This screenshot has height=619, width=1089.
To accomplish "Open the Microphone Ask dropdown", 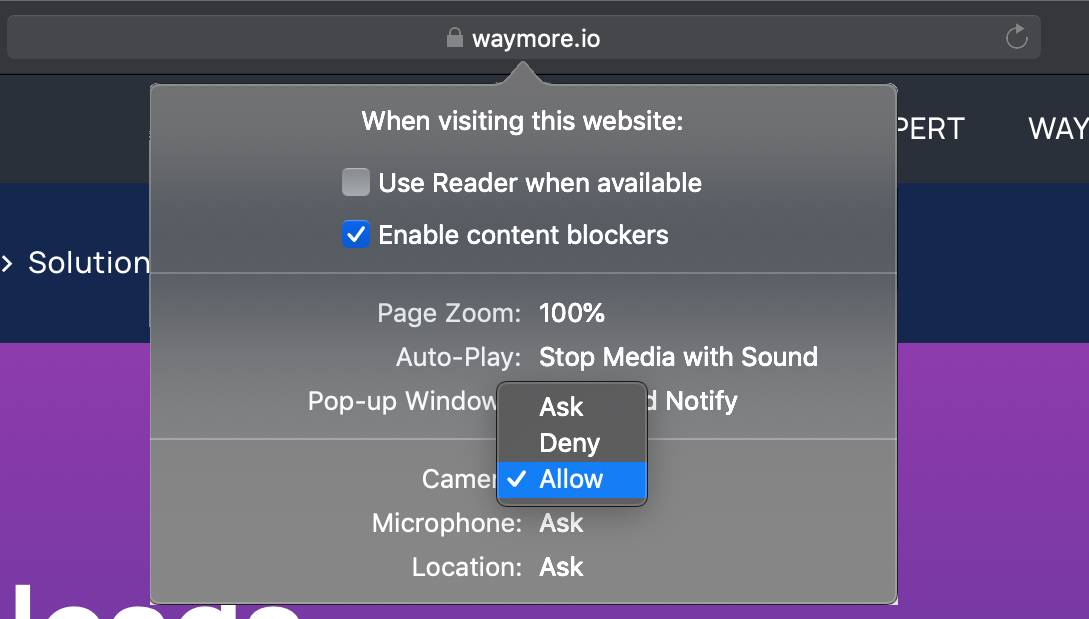I will (x=561, y=523).
